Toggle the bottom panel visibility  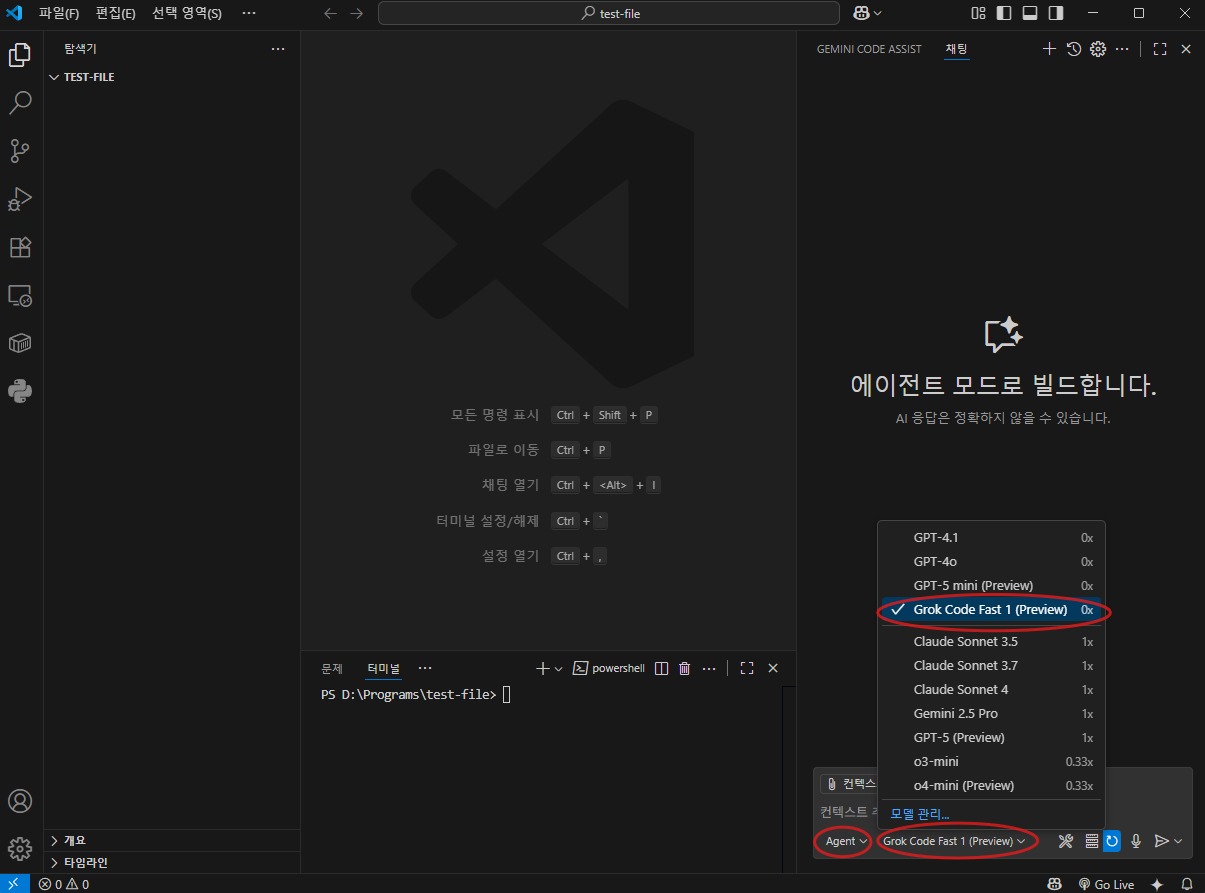pyautogui.click(x=1030, y=13)
